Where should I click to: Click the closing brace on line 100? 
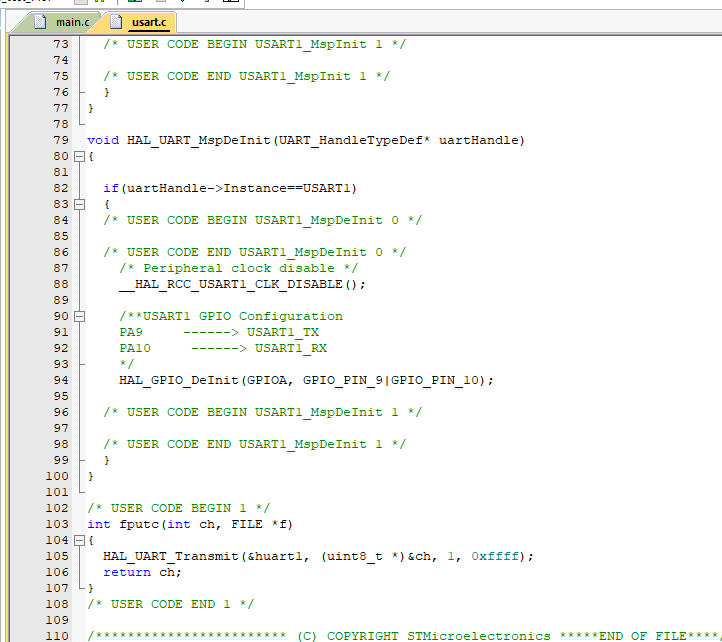coord(91,476)
